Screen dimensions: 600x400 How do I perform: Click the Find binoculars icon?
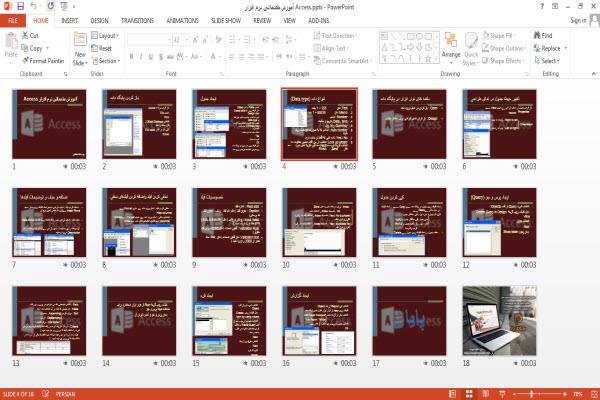537,35
